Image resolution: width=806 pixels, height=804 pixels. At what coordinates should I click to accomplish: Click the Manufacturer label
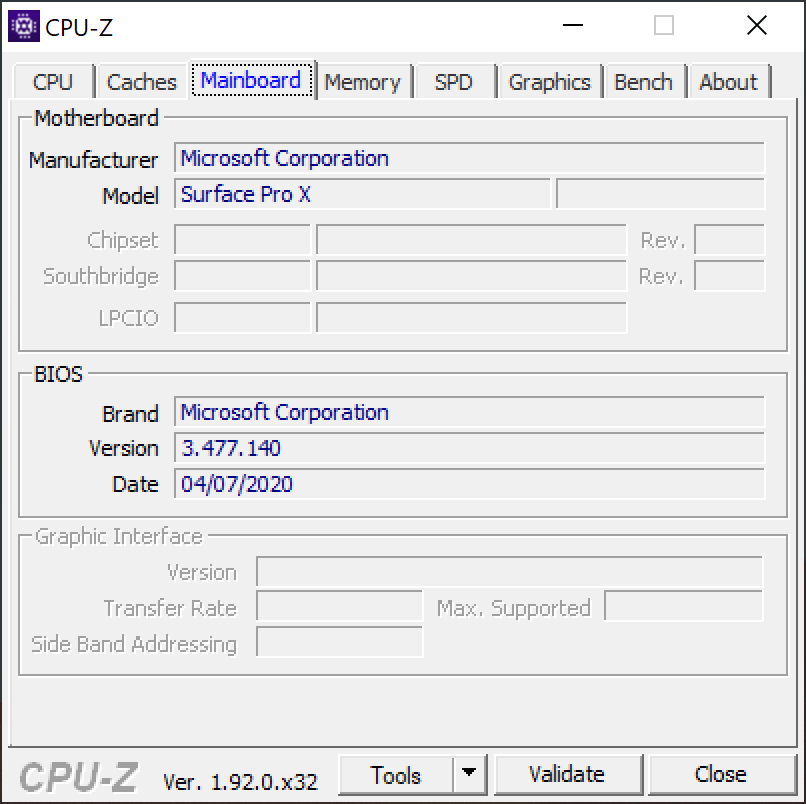(94, 160)
